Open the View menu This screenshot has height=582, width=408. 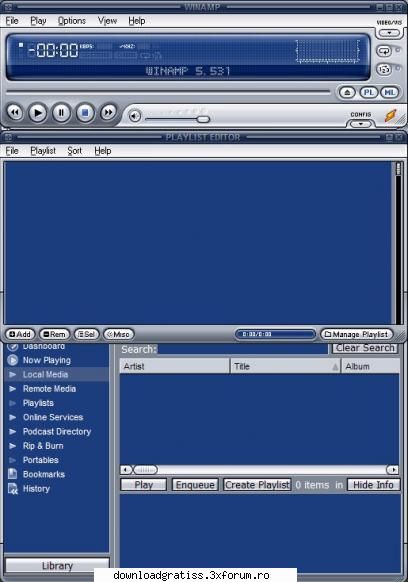tap(107, 21)
